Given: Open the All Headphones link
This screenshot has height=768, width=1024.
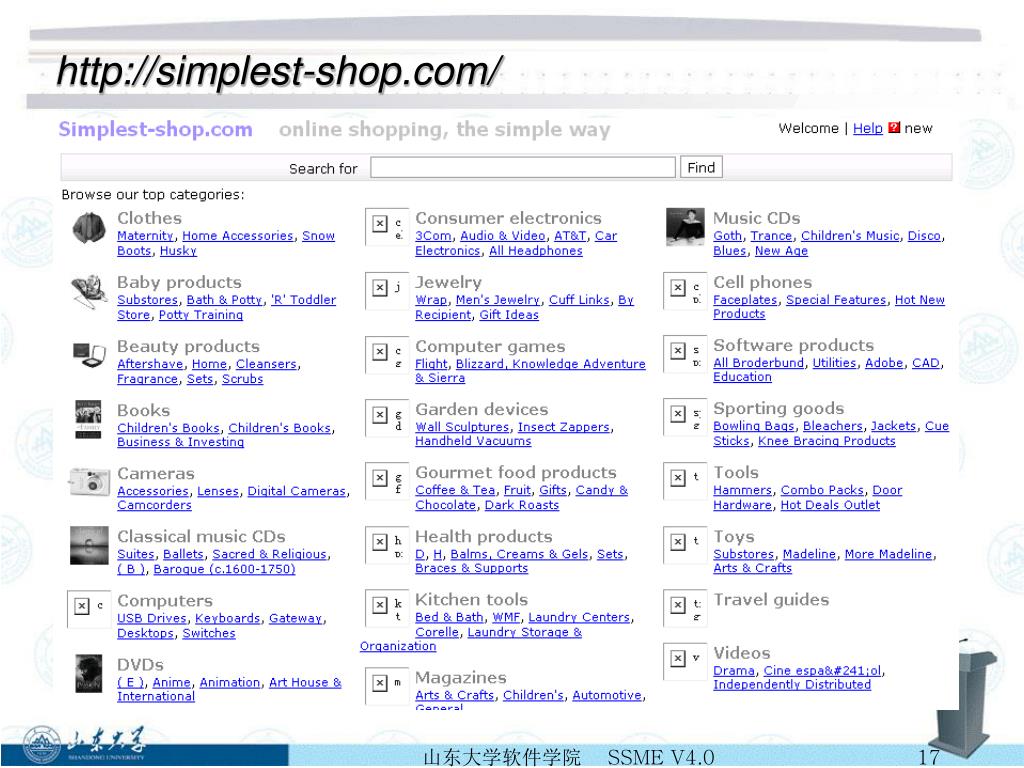Looking at the screenshot, I should click(x=536, y=251).
